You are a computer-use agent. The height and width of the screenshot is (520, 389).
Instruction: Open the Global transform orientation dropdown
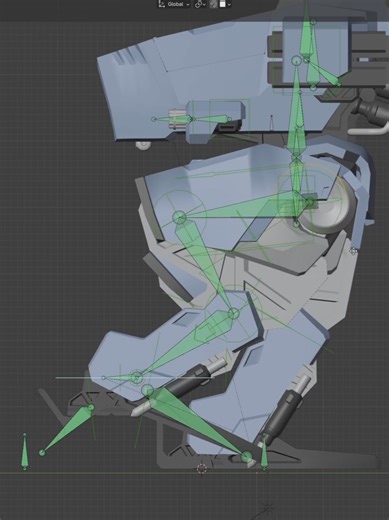coord(174,4)
